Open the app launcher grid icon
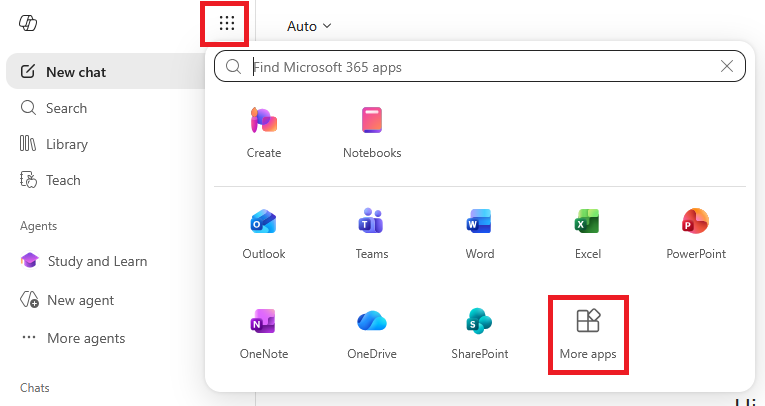 point(226,23)
